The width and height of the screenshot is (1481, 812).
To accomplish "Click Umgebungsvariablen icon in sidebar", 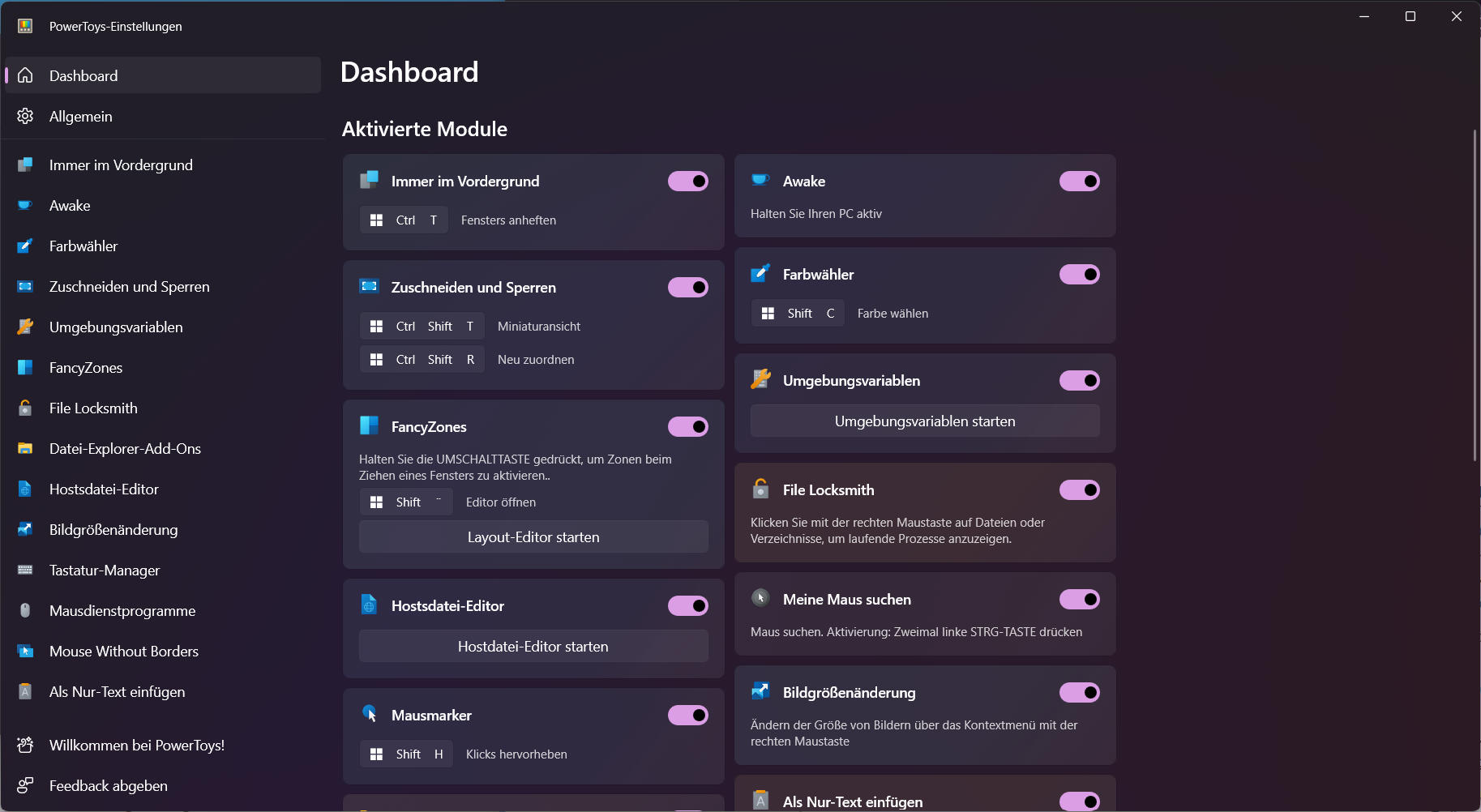I will [25, 327].
